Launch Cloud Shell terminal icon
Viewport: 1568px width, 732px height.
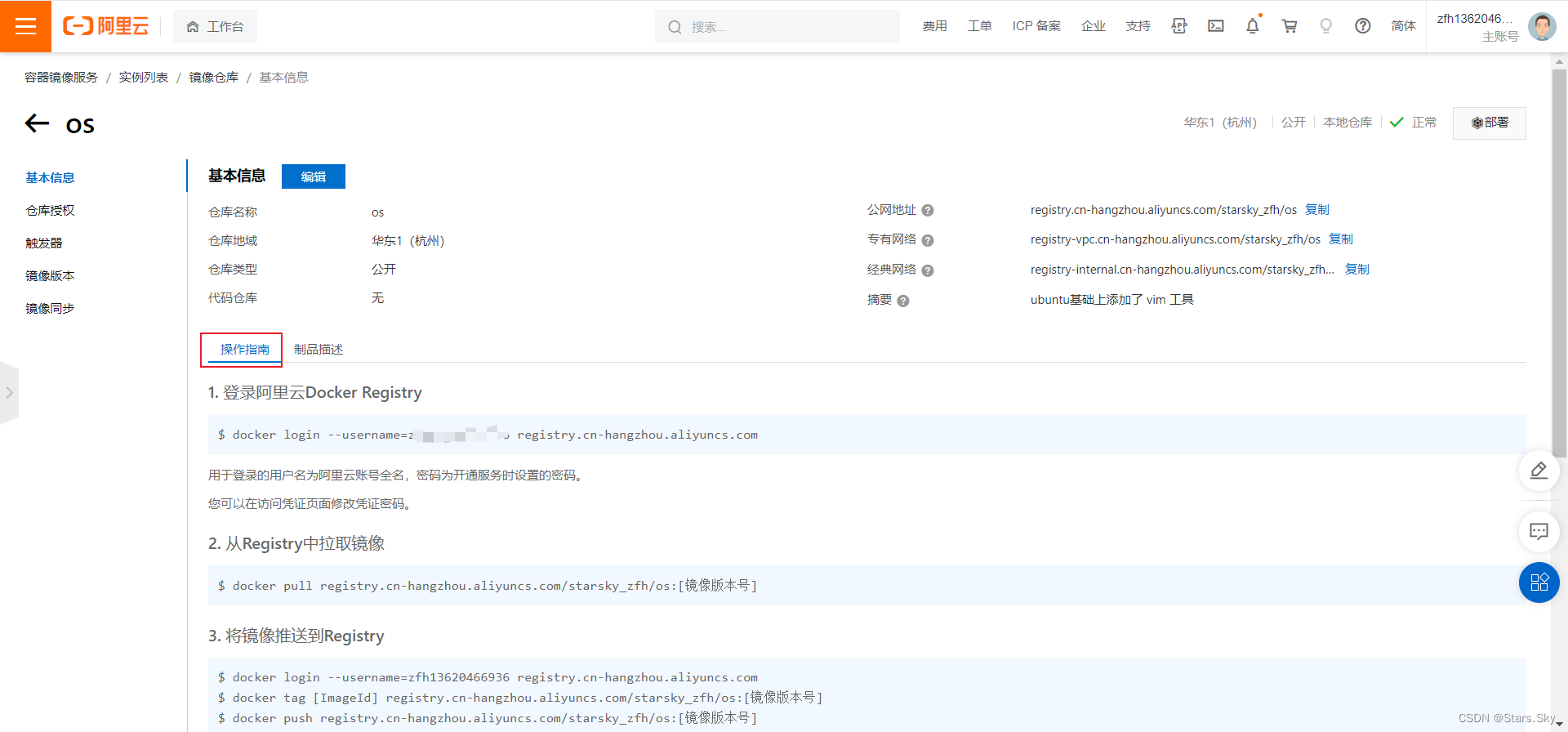[1216, 26]
